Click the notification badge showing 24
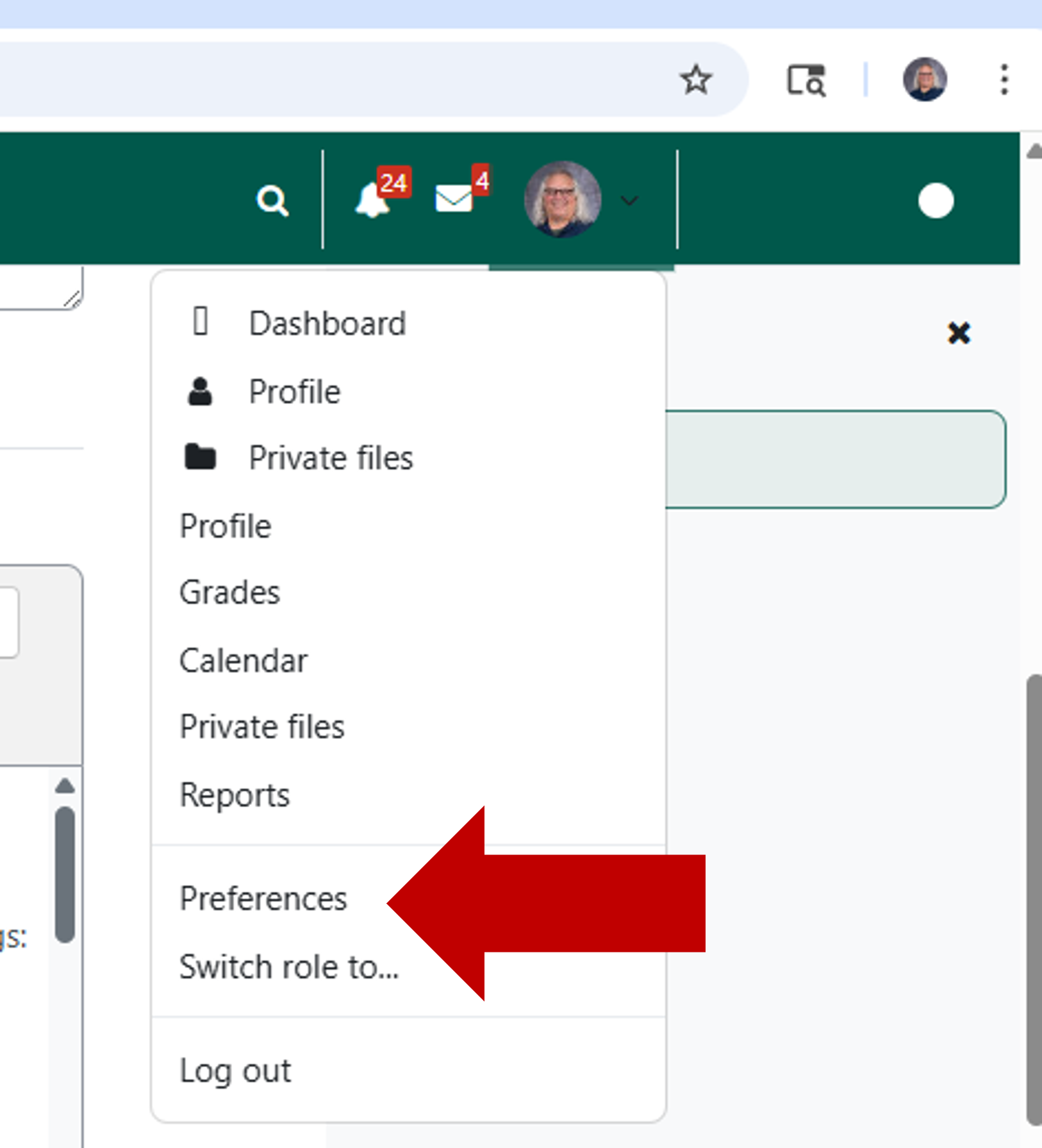This screenshot has width=1042, height=1148. pyautogui.click(x=395, y=182)
